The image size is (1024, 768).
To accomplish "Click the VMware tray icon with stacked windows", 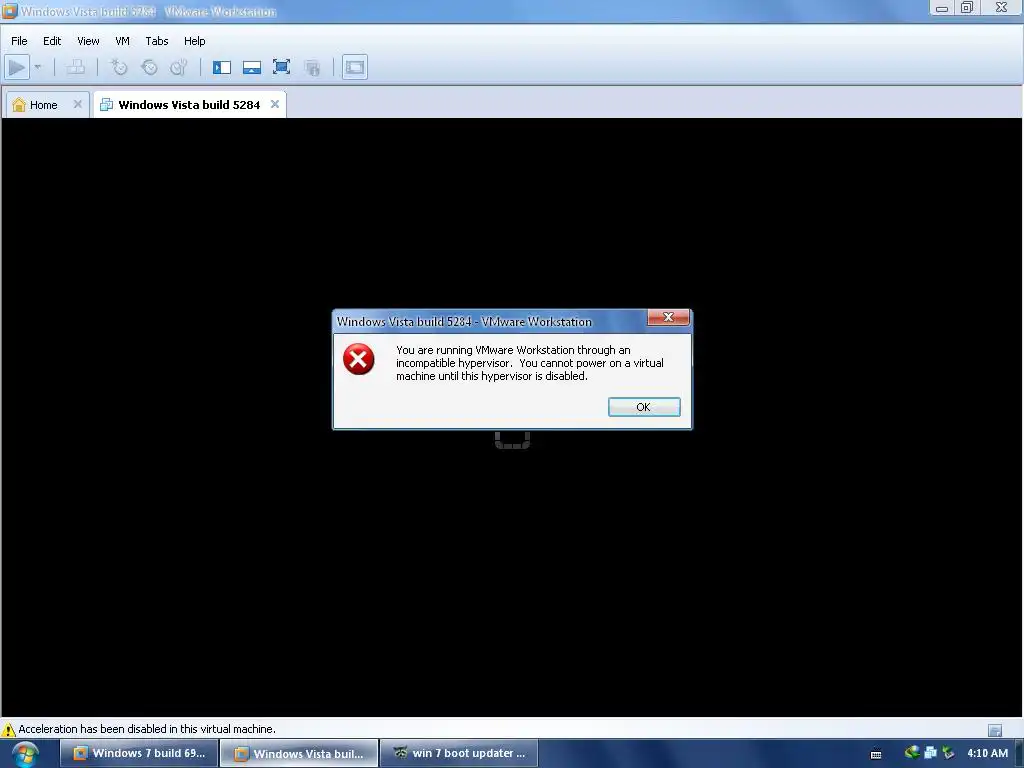I will (931, 753).
